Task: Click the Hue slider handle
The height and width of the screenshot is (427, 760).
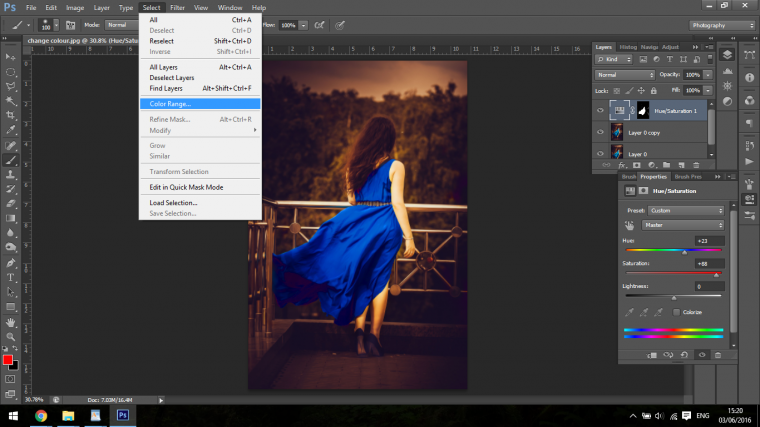Action: [x=684, y=252]
